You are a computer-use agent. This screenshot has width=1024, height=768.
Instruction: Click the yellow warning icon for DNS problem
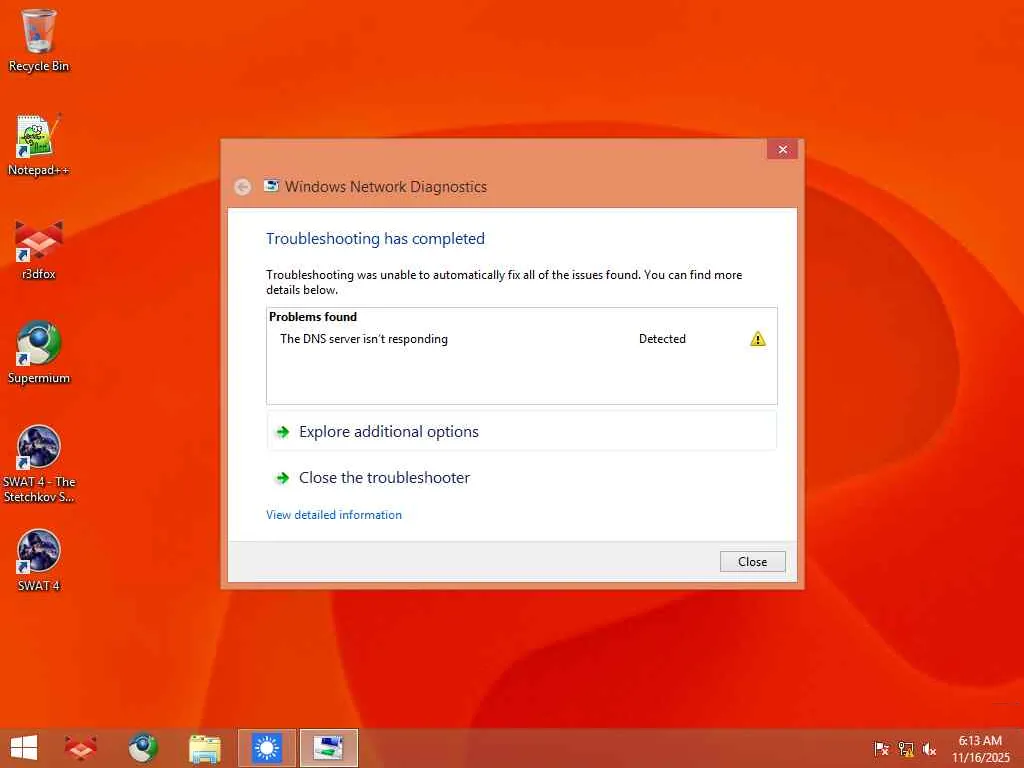point(758,339)
